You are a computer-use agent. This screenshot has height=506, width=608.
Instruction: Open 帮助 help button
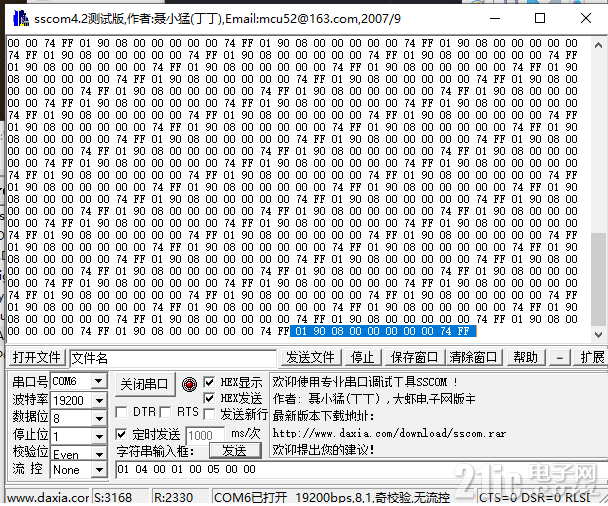coord(526,357)
